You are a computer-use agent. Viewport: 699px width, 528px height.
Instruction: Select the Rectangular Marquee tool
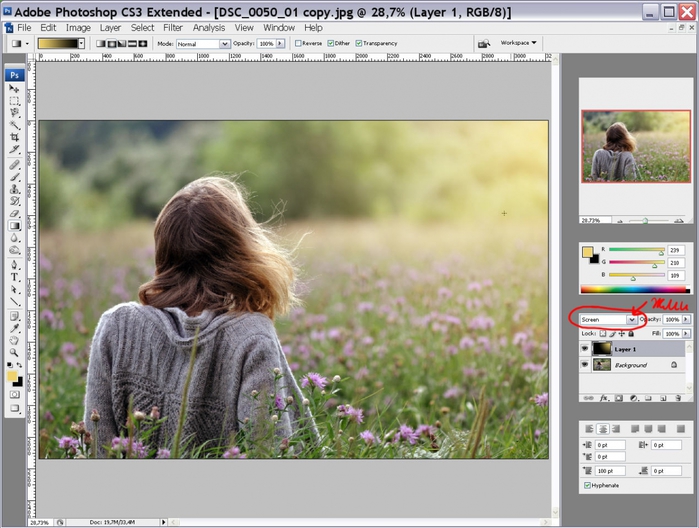15,101
